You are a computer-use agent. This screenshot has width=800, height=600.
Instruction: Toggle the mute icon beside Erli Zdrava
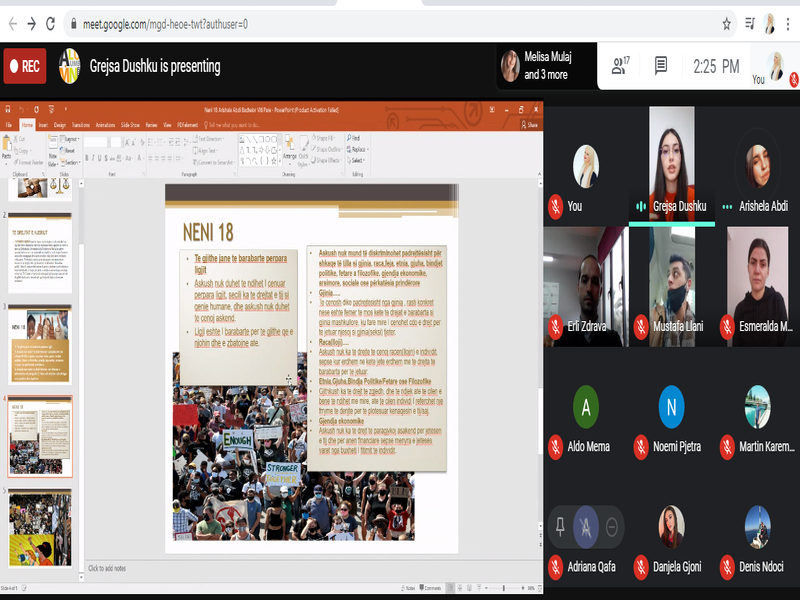[555, 326]
